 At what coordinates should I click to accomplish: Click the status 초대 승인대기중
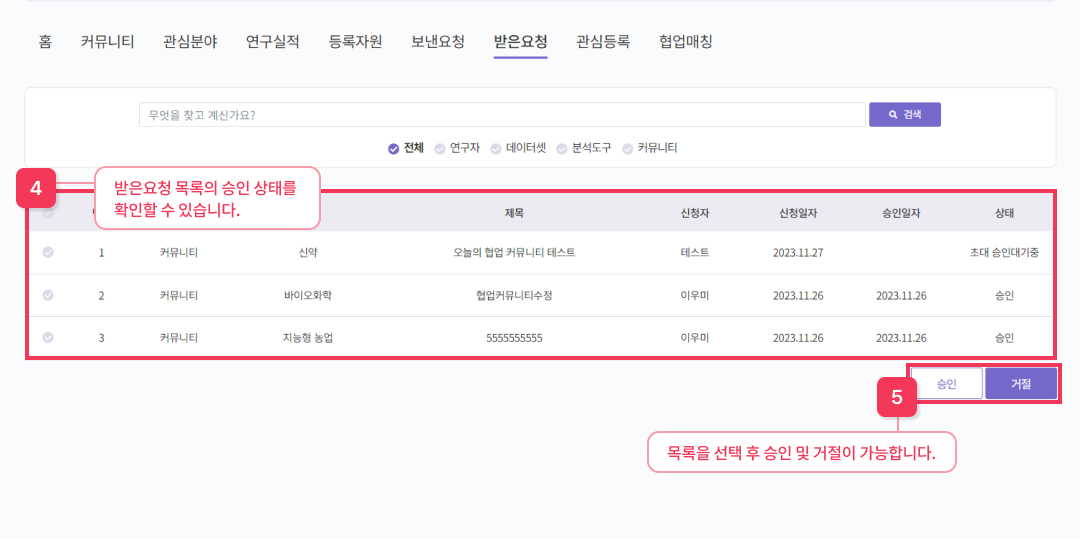1004,253
